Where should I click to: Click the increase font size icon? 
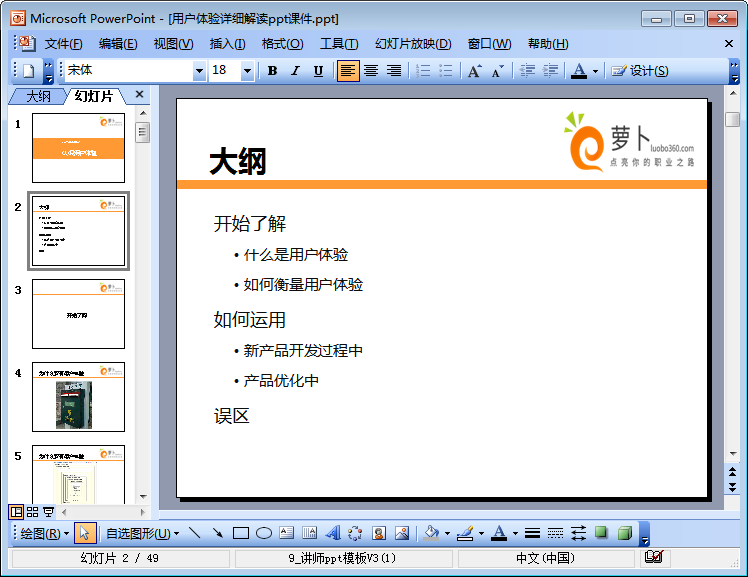474,71
